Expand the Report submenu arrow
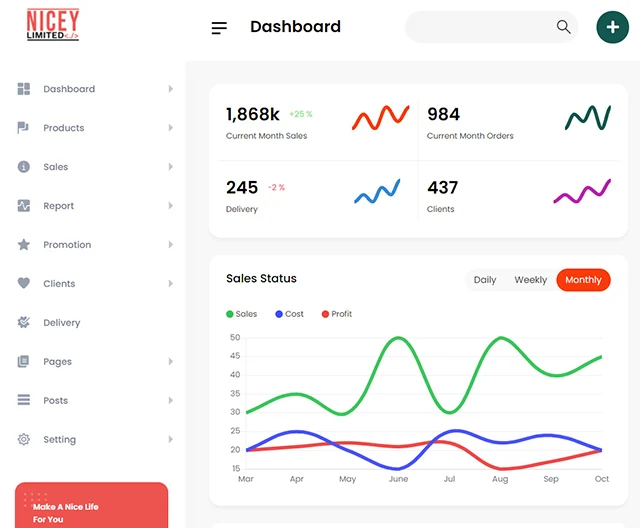This screenshot has width=640, height=528. [171, 206]
